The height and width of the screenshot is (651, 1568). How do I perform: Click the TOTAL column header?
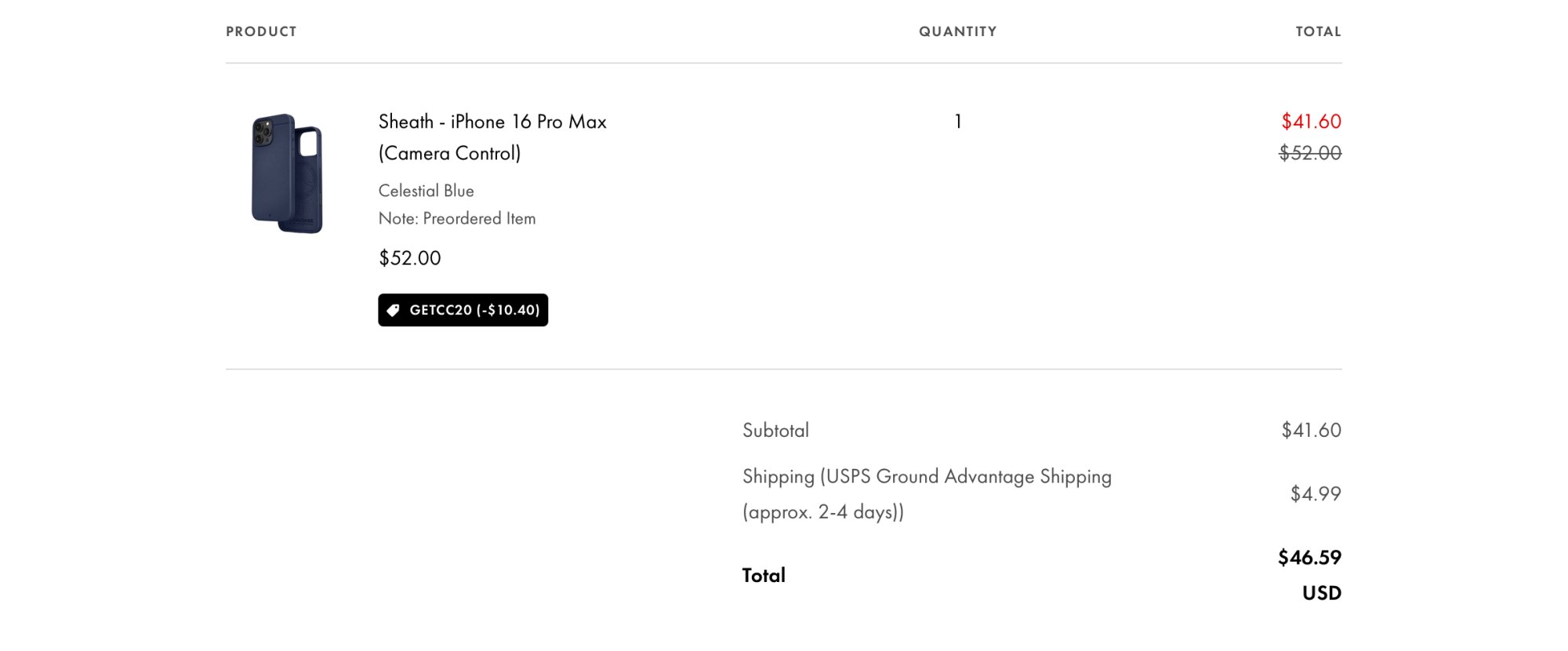click(1318, 31)
